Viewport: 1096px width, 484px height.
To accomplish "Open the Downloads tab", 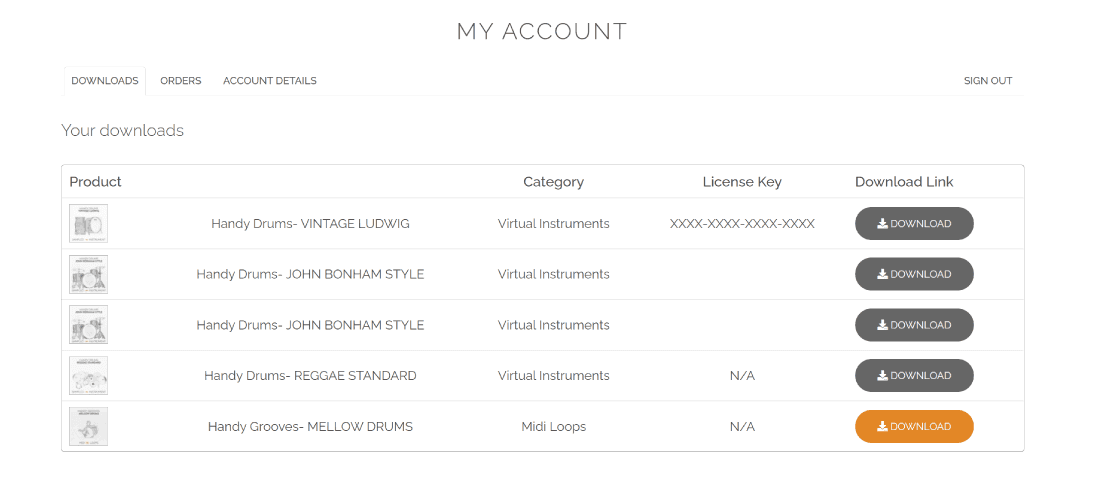I will coord(105,81).
